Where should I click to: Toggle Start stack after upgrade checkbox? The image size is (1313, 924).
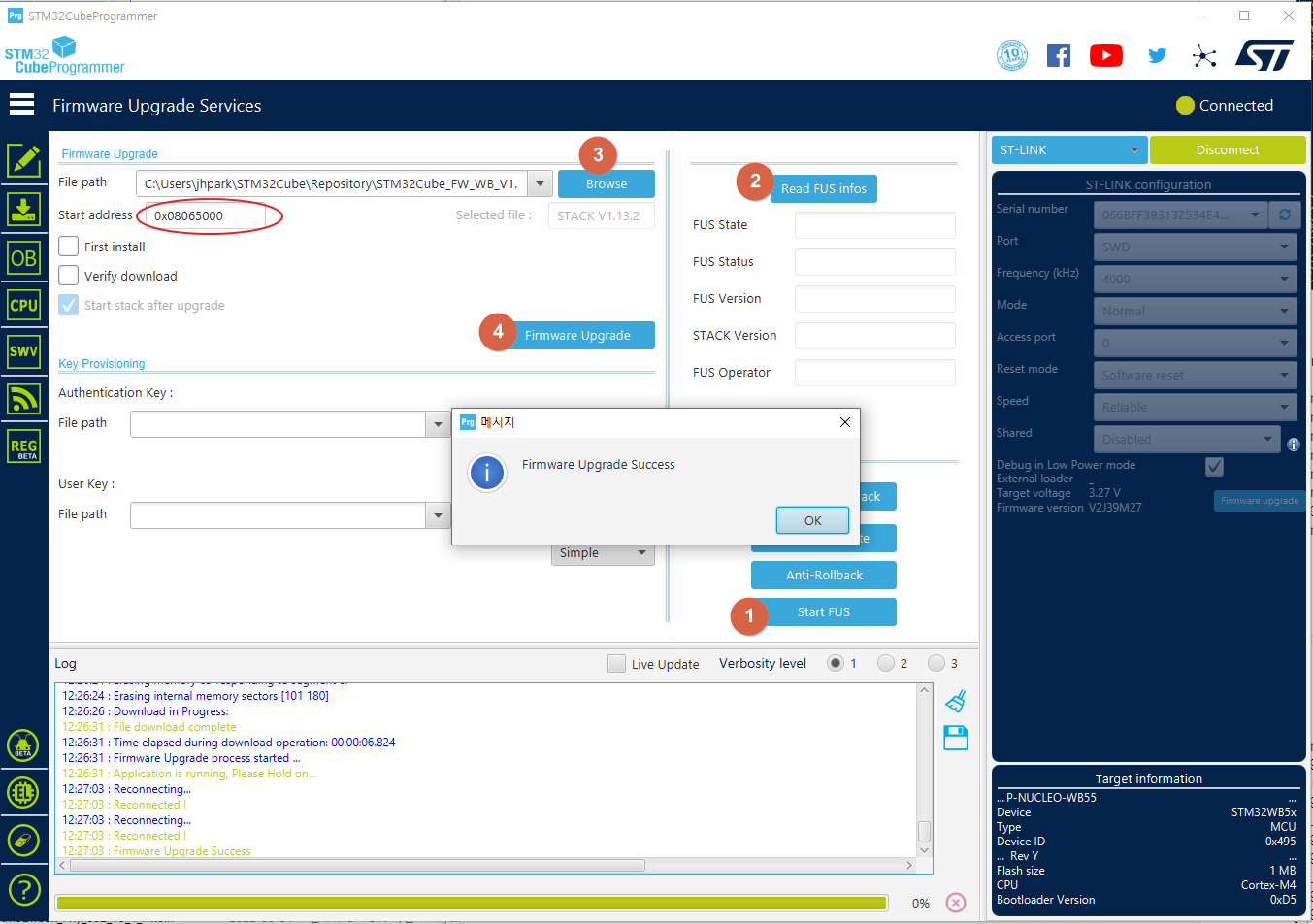pos(68,305)
